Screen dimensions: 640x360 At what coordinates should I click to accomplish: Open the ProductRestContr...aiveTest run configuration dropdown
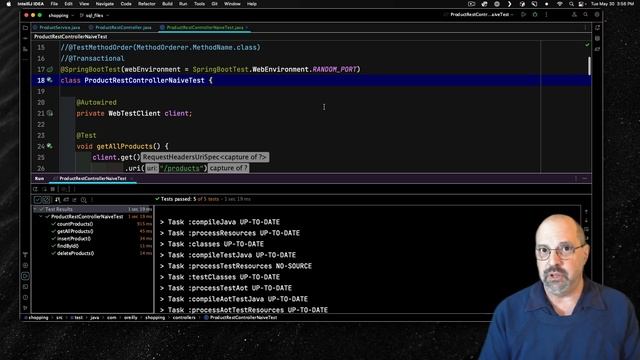tap(480, 15)
